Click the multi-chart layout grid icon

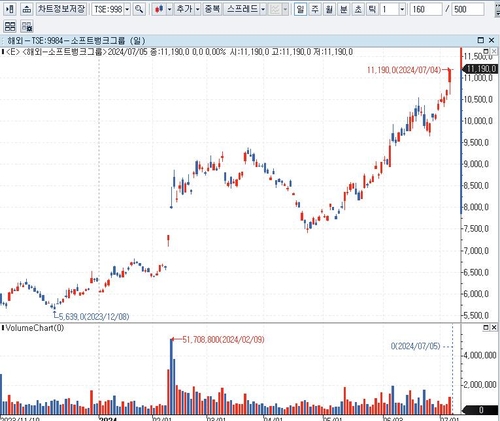(x=10, y=26)
